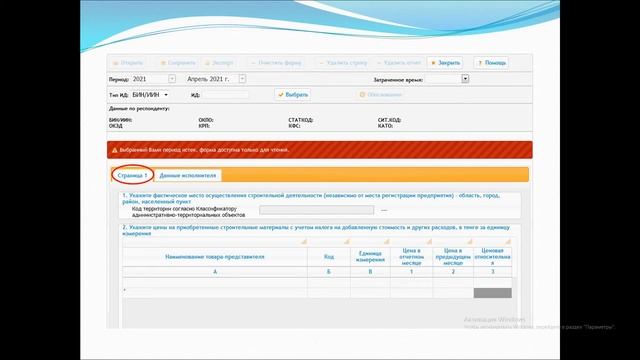This screenshot has width=640, height=360.
Task: Click the disabled Открыть toolbar button
Action: click(x=128, y=63)
